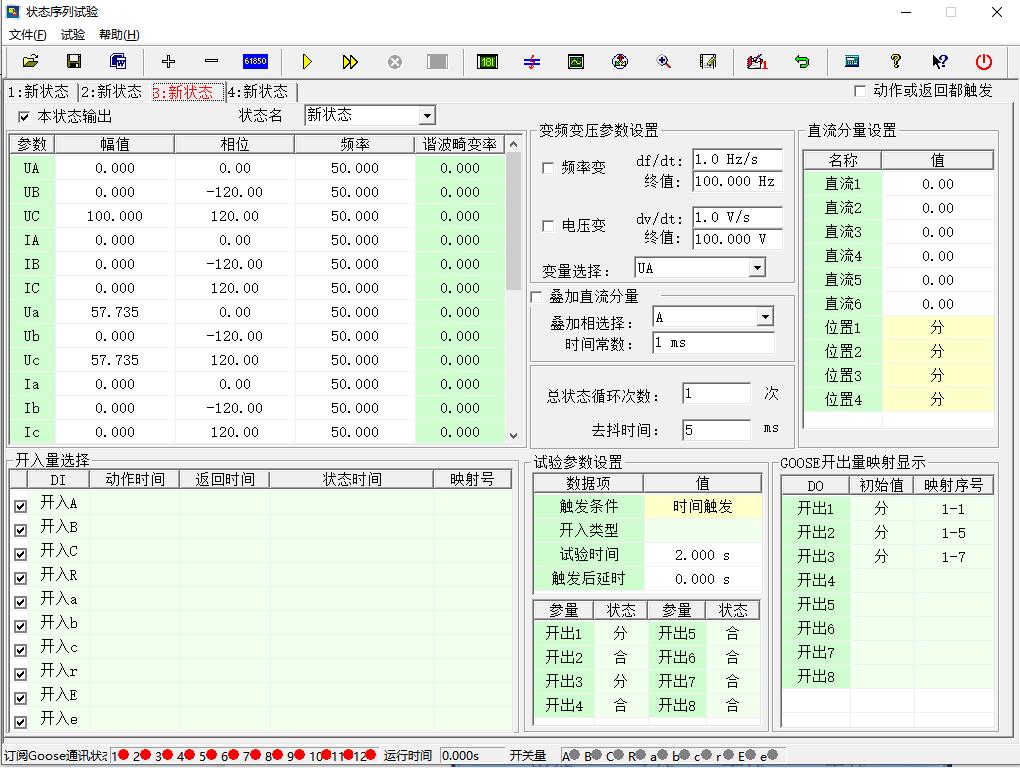Image resolution: width=1020 pixels, height=768 pixels.
Task: Click the save floppy disk icon
Action: [x=74, y=62]
